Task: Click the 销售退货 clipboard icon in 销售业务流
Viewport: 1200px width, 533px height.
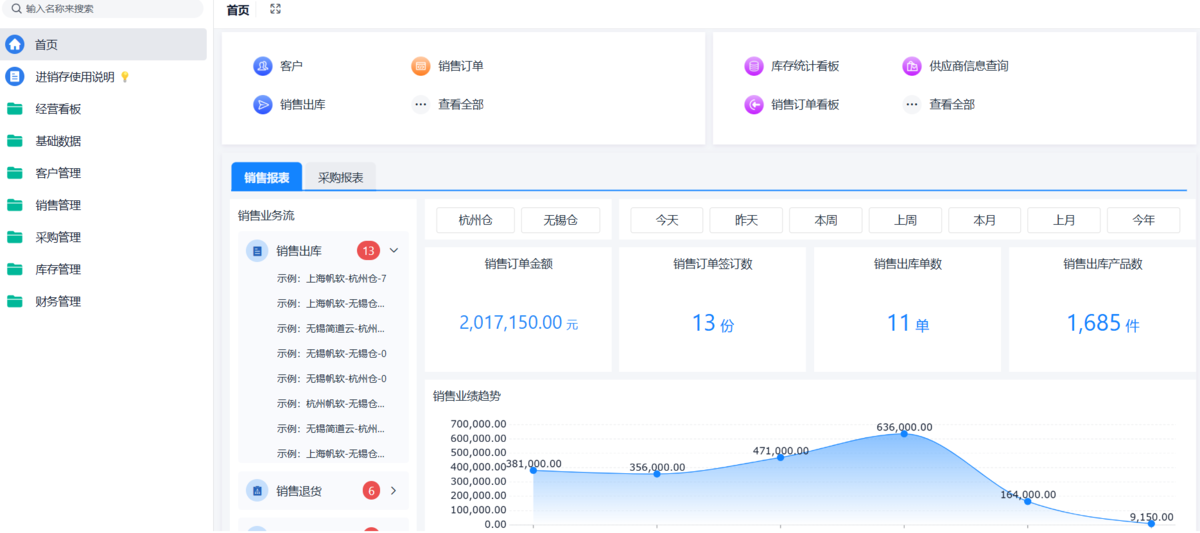Action: coord(257,491)
